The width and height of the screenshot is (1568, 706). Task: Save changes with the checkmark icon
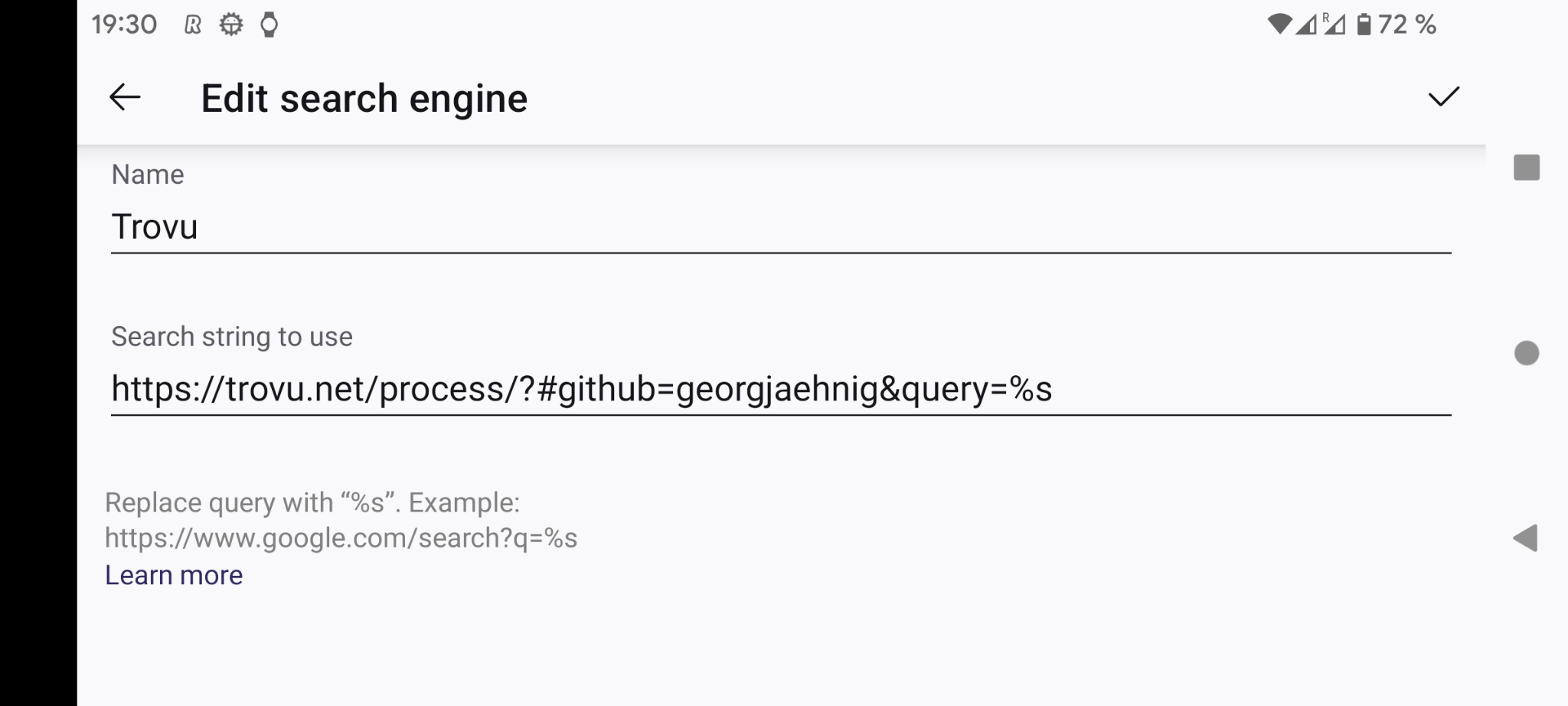point(1442,97)
